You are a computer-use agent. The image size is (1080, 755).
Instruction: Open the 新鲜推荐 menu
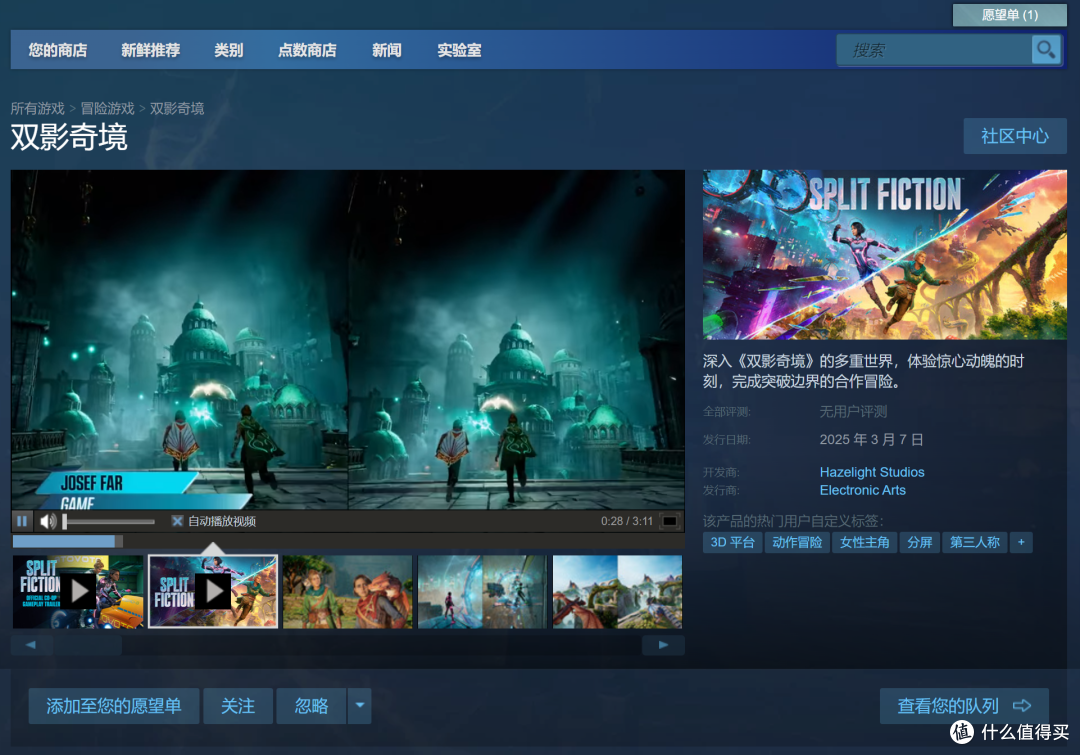(151, 50)
